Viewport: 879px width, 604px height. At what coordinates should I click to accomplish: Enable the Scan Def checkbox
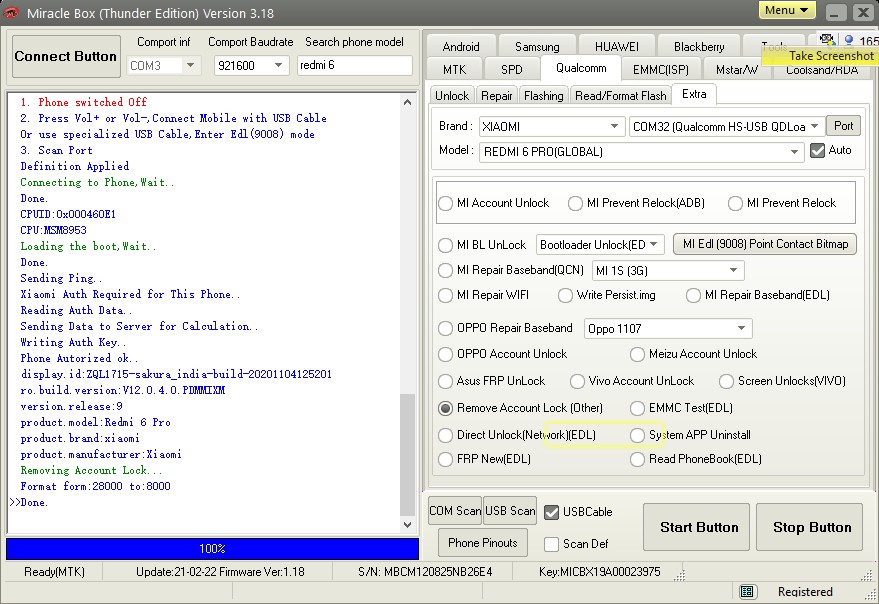pos(552,544)
